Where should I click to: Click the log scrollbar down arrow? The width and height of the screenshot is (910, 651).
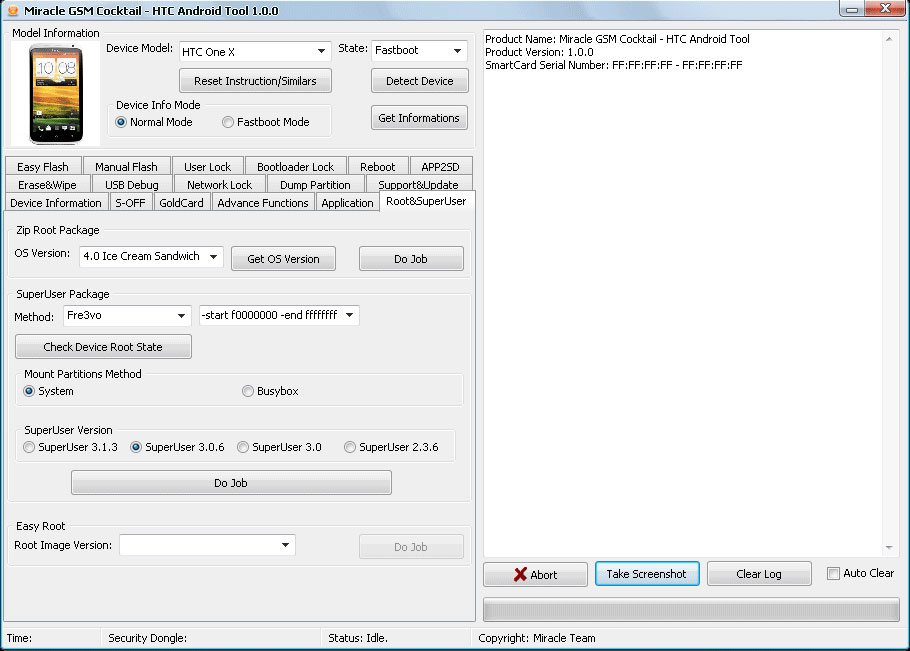pyautogui.click(x=889, y=547)
